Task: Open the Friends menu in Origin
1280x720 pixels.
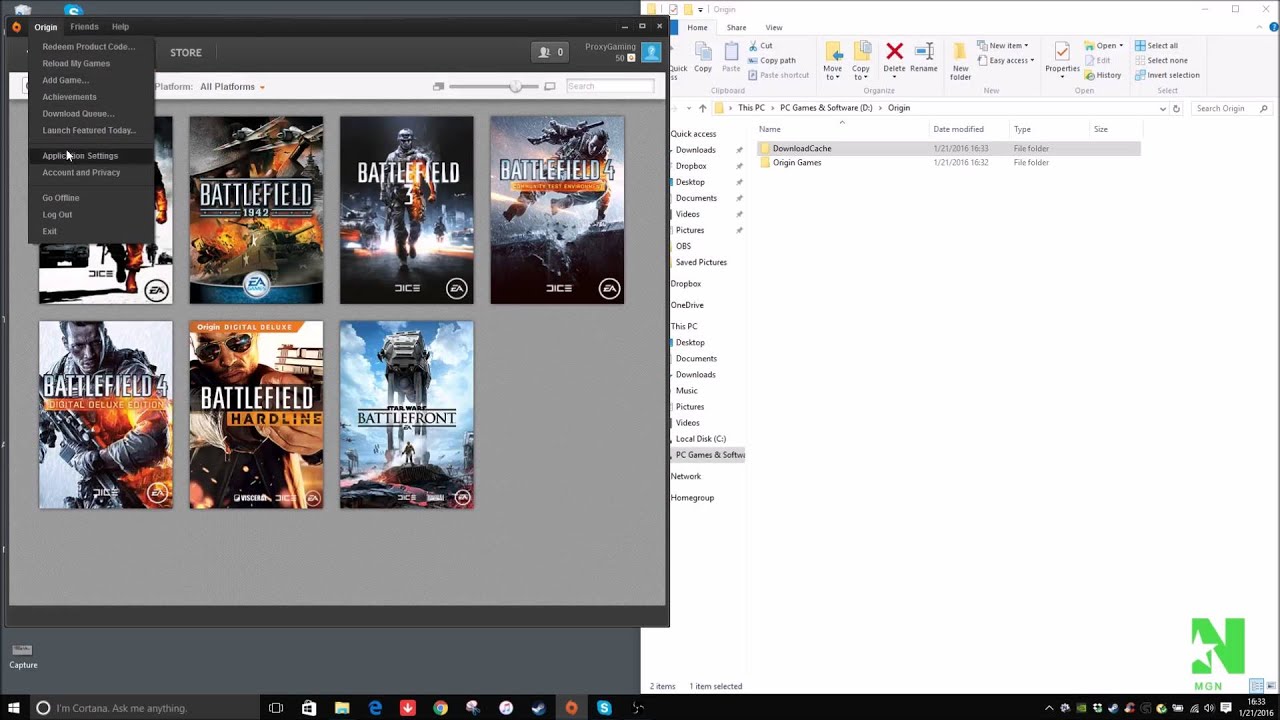Action: coord(84,27)
